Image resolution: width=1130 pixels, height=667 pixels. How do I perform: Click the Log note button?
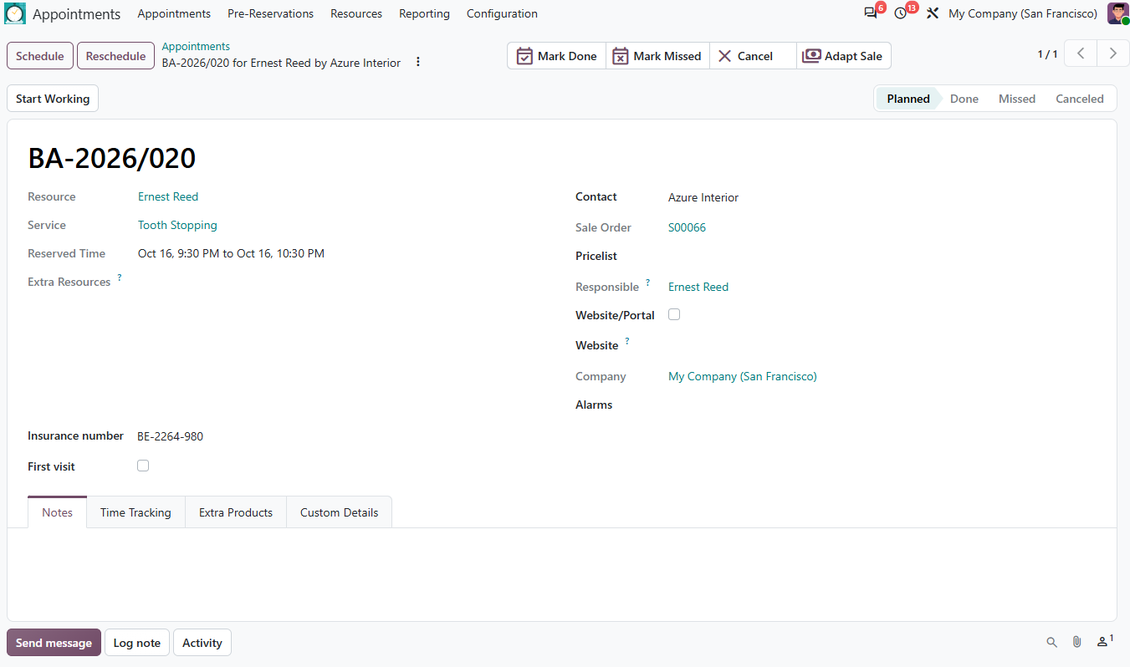pos(137,643)
